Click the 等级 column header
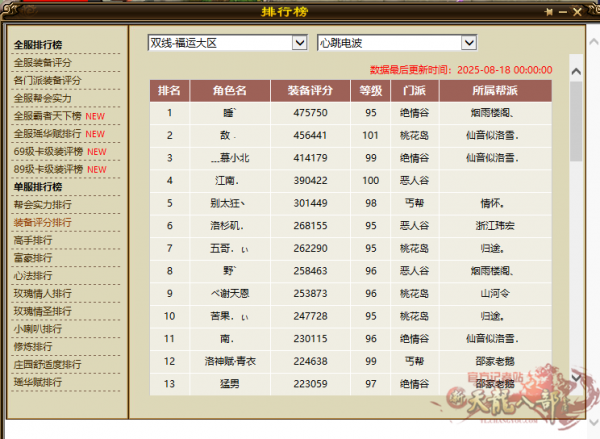This screenshot has height=439, width=600. point(370,91)
